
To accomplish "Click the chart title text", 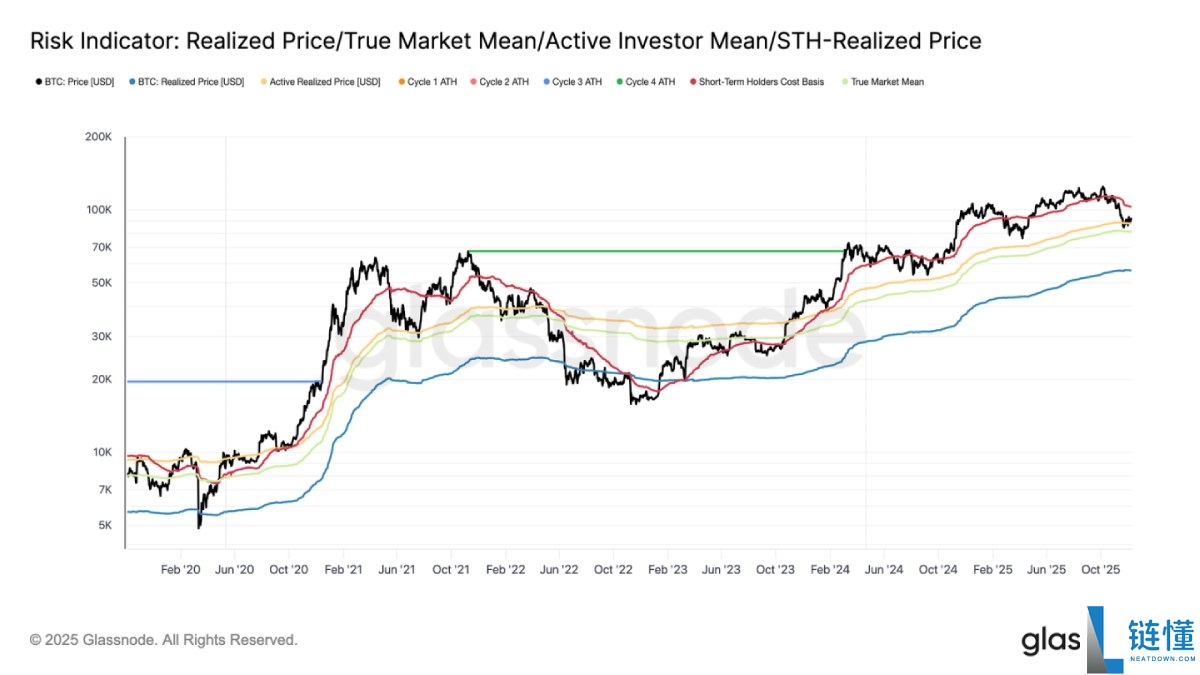I will pos(505,41).
